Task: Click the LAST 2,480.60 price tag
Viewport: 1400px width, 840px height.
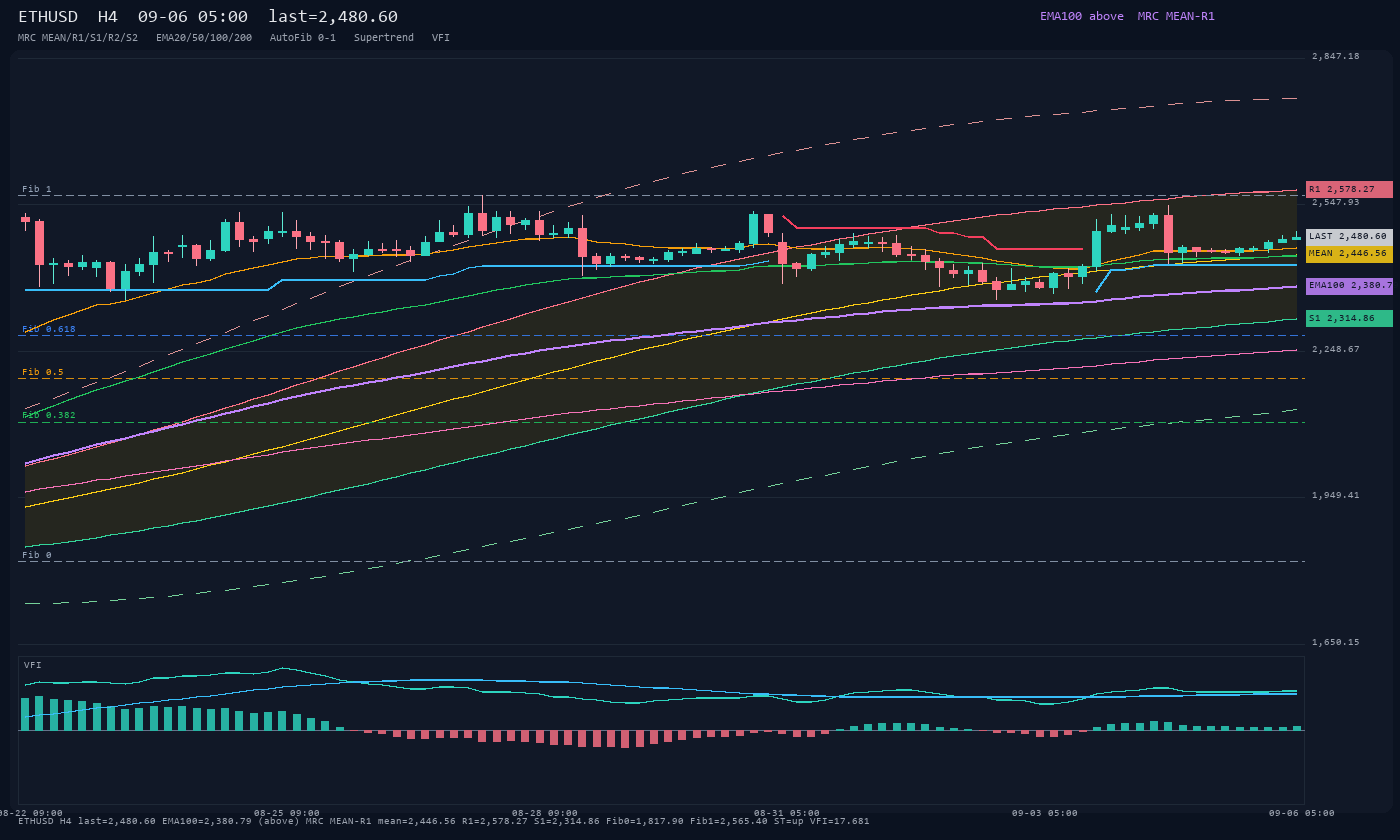Action: coord(1349,237)
